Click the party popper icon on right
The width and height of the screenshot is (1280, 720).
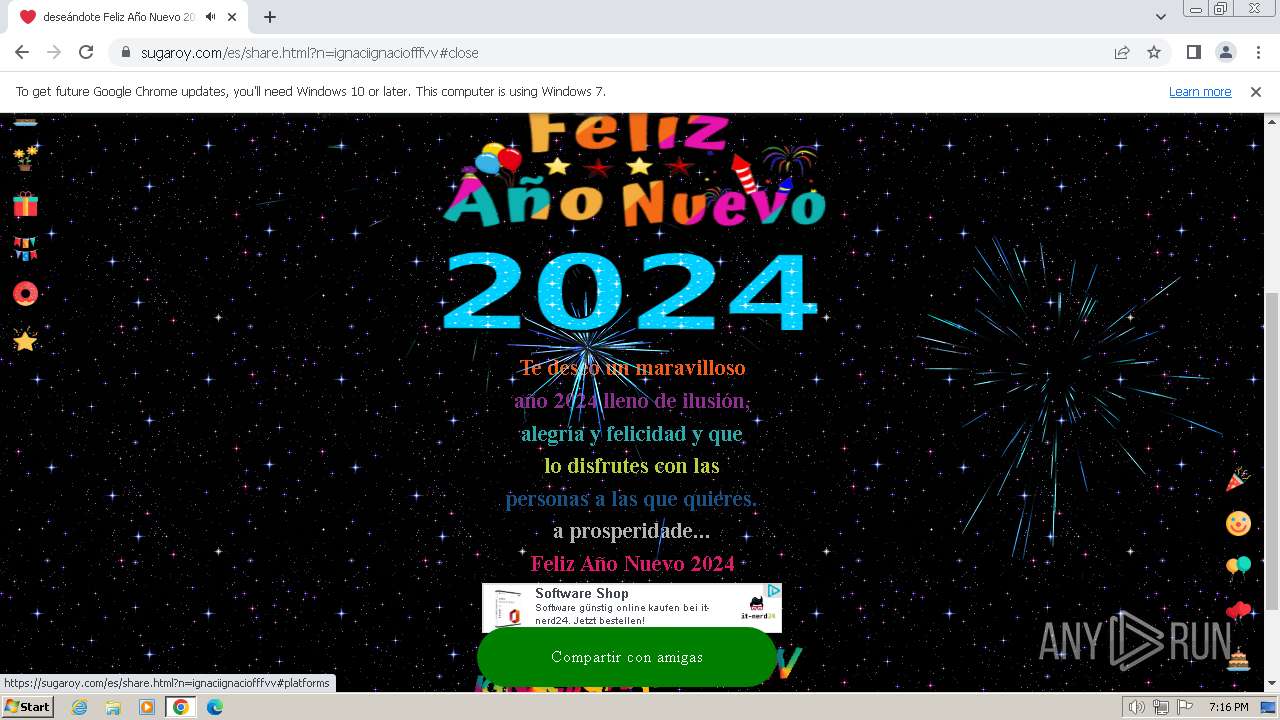click(x=1238, y=479)
